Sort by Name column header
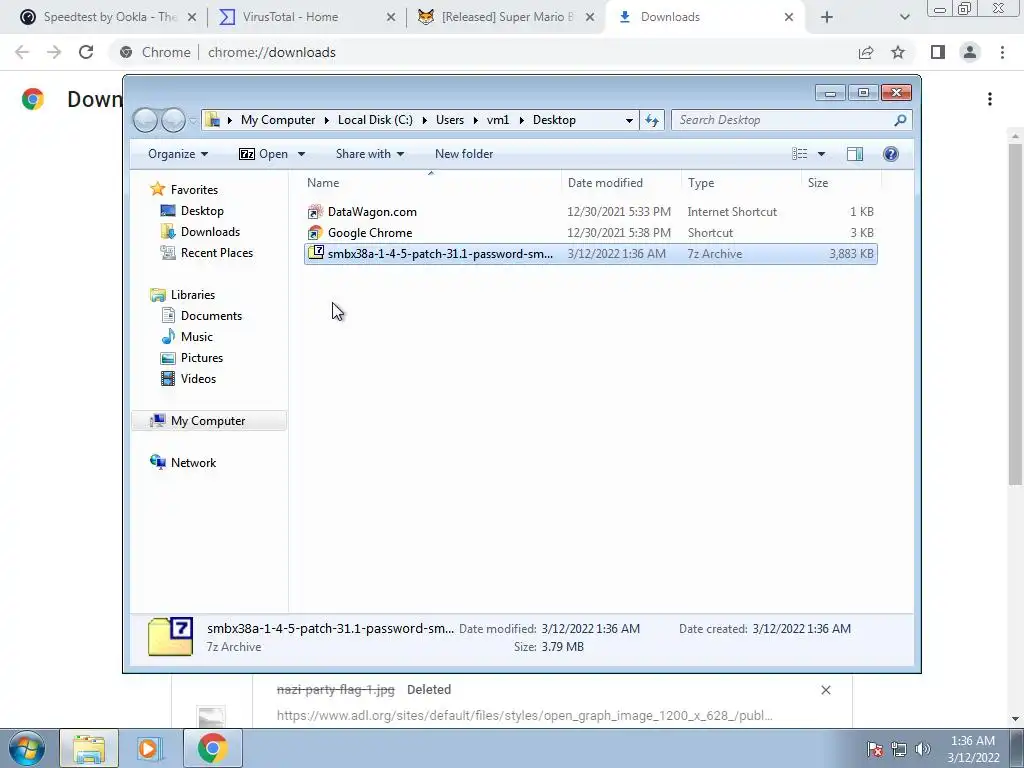 [x=431, y=183]
